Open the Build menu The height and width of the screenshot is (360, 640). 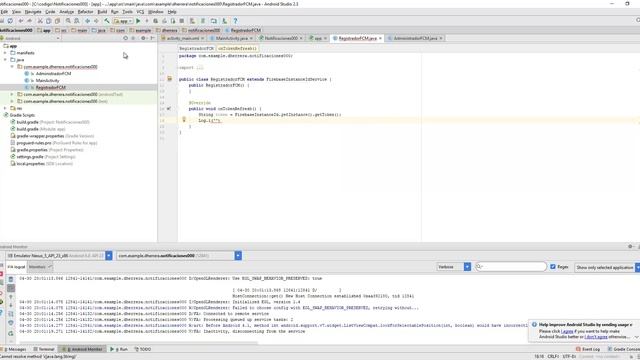(x=102, y=12)
